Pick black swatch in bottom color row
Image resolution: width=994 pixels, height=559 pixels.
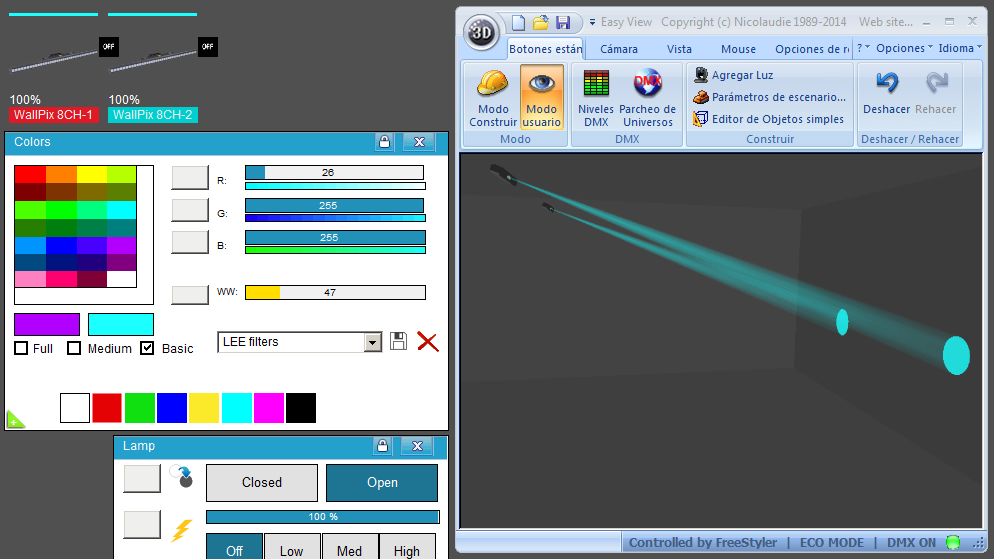(x=301, y=408)
